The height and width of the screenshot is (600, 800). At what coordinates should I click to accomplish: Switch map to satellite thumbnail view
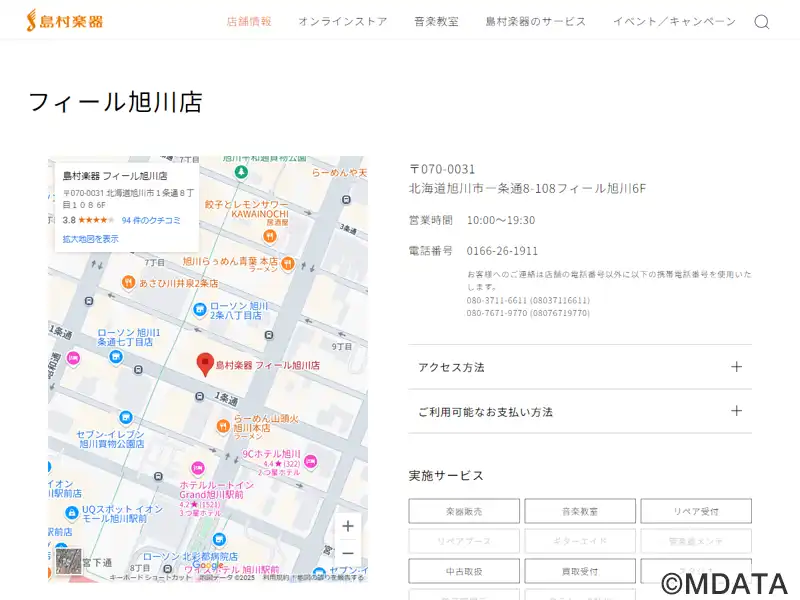68,562
